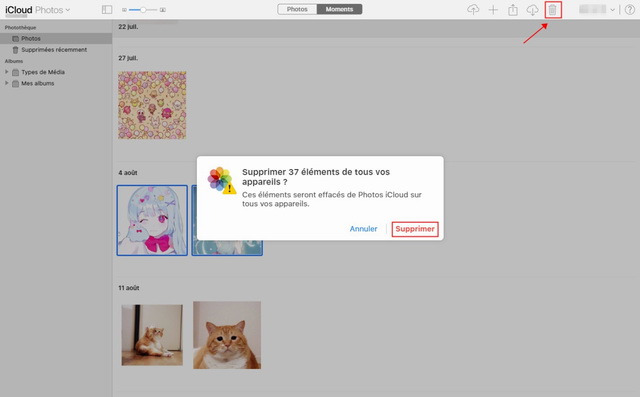Image resolution: width=640 pixels, height=397 pixels.
Task: Click the small thumbnail size icon
Action: click(124, 10)
